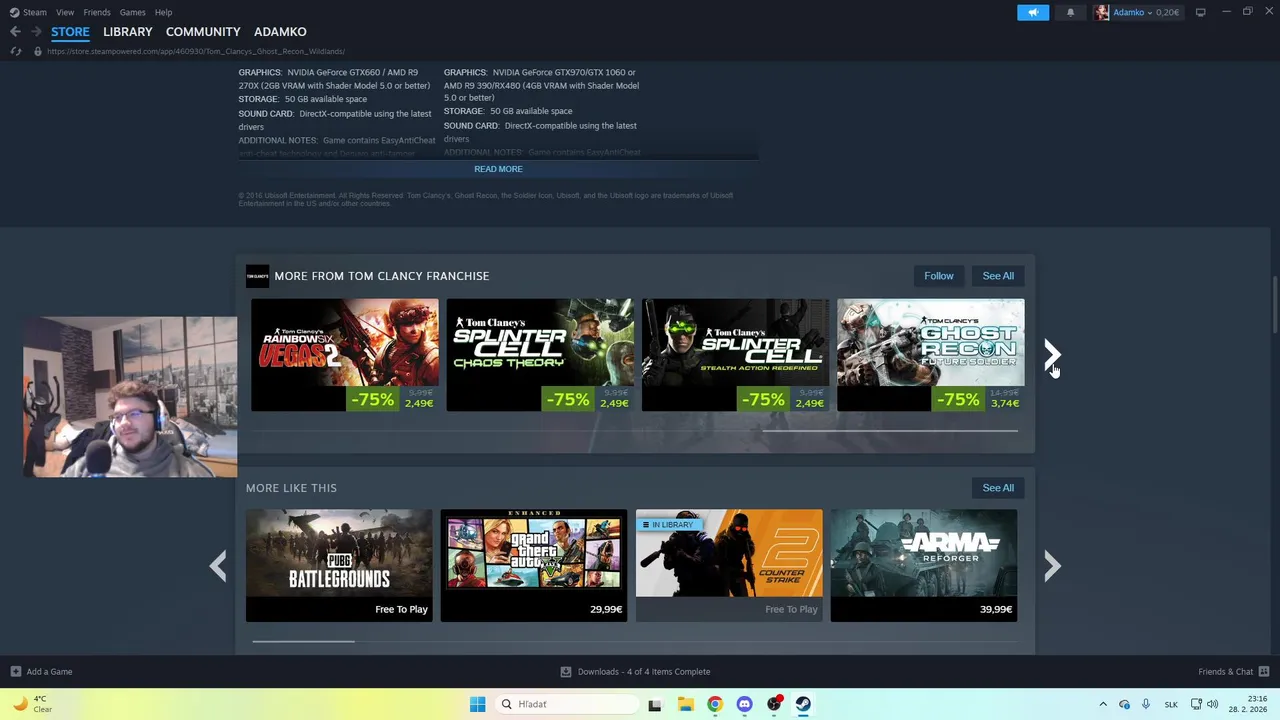1280x720 pixels.
Task: Enter Big Picture mode via monitor icon
Action: [1200, 12]
